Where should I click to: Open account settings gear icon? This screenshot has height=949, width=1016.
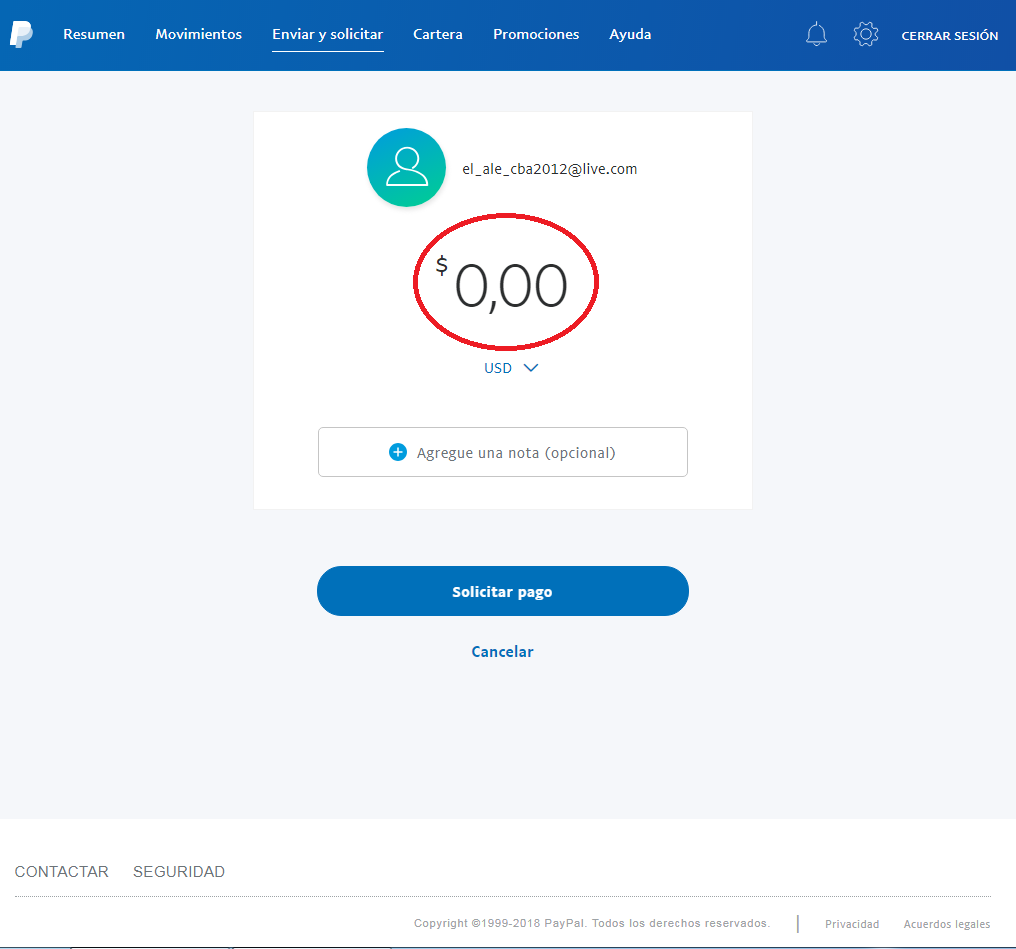coord(865,34)
